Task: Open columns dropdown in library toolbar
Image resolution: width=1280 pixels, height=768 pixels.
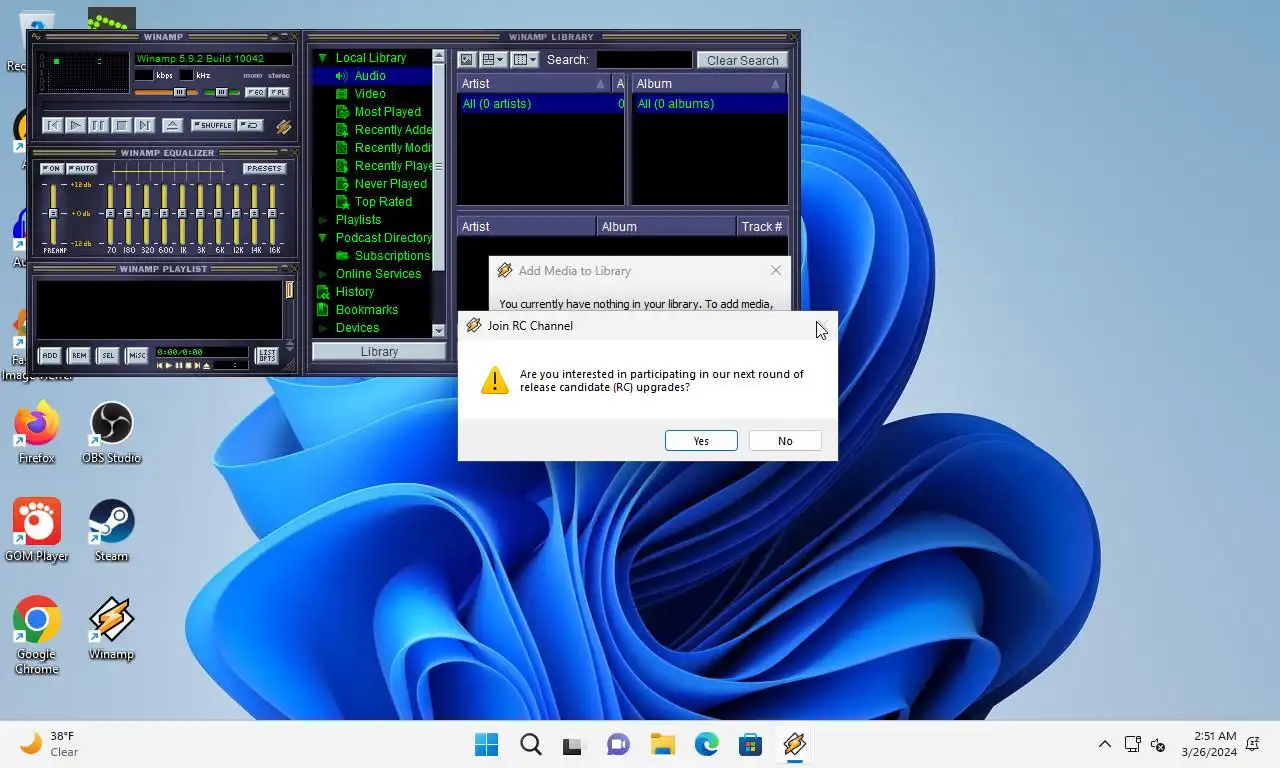Action: (525, 60)
